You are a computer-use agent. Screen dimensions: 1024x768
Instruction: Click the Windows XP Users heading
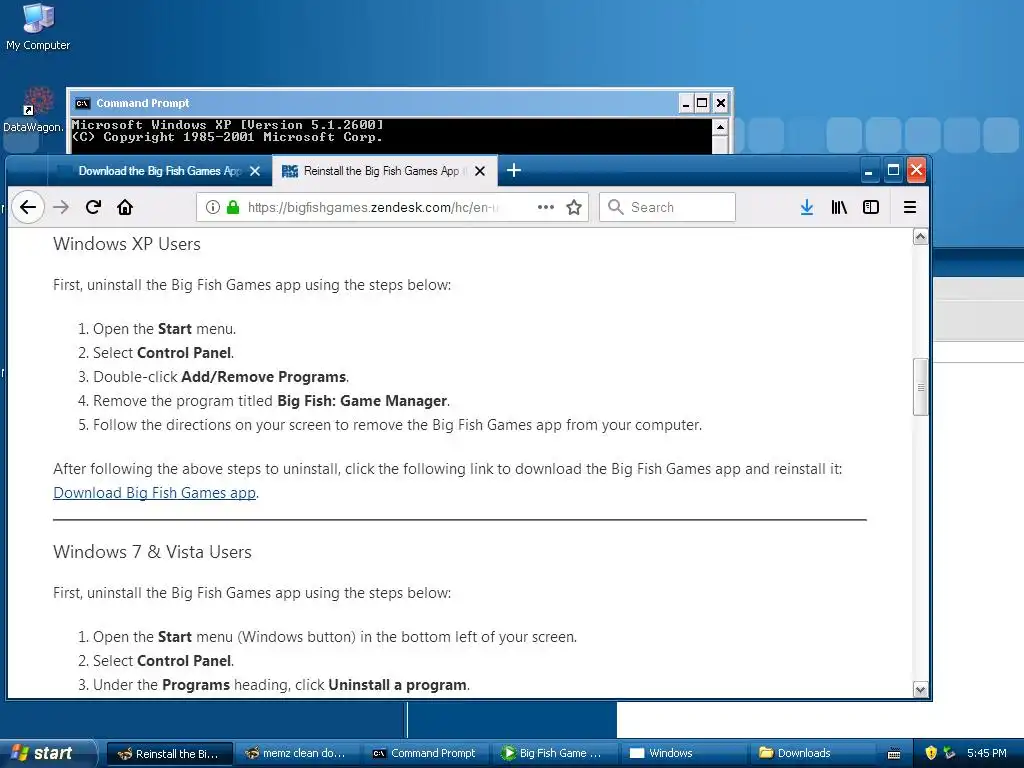click(127, 244)
